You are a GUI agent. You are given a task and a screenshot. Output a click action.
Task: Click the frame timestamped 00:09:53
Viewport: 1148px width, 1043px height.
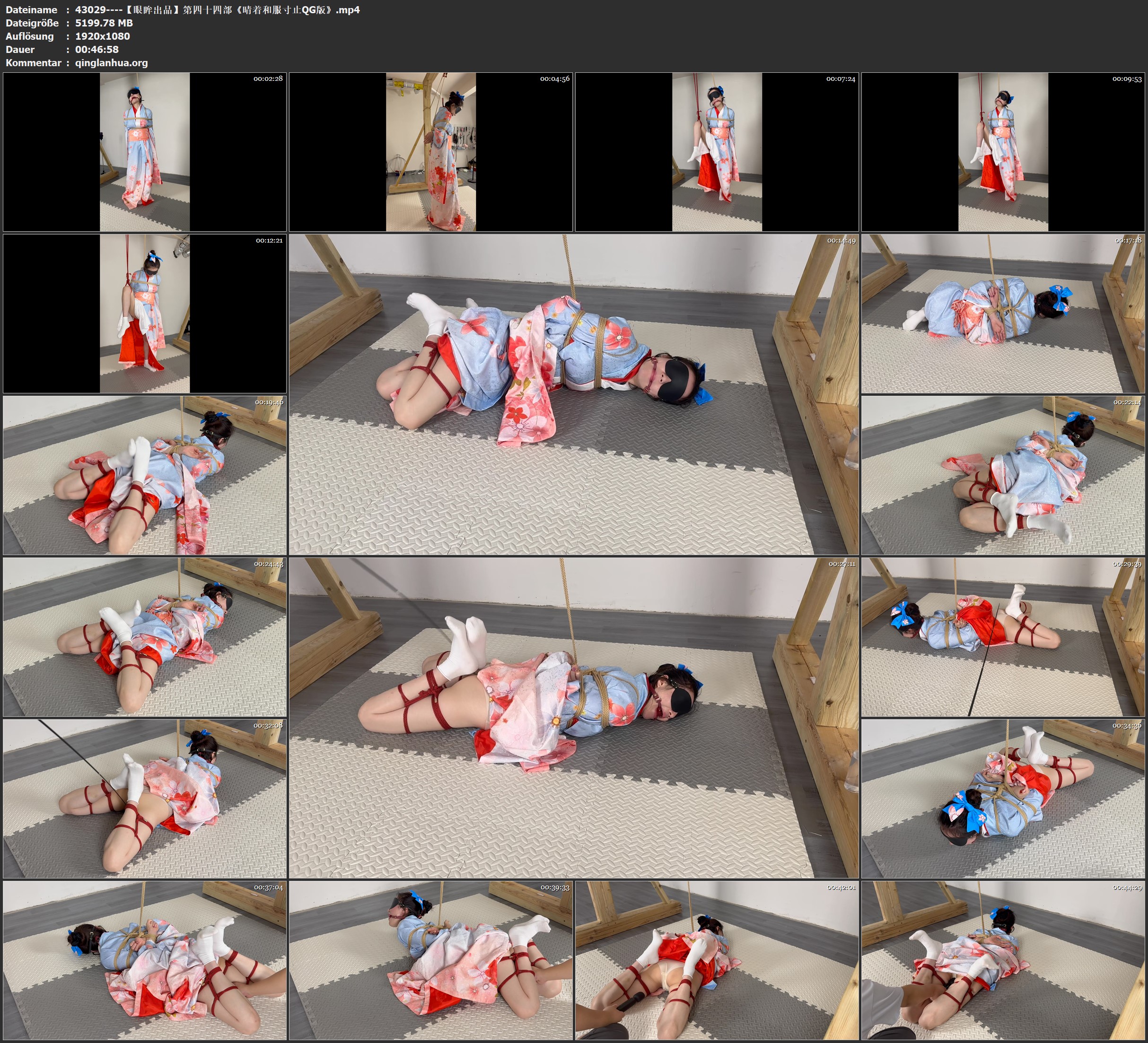click(x=1003, y=151)
